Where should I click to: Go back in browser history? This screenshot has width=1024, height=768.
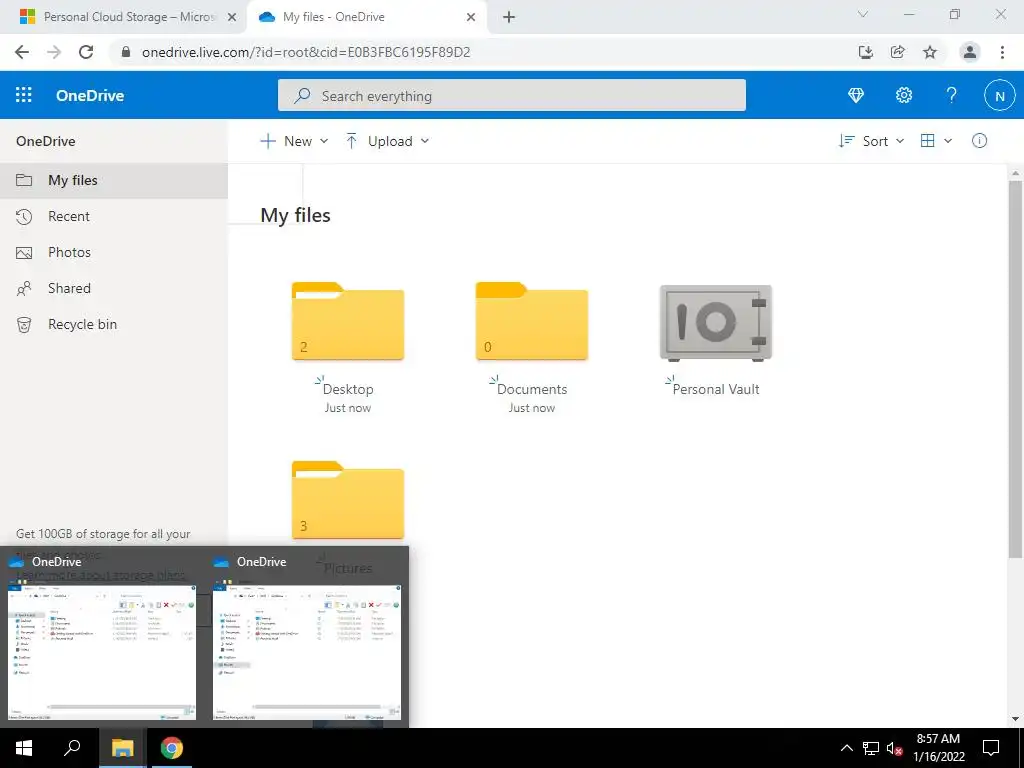[22, 52]
